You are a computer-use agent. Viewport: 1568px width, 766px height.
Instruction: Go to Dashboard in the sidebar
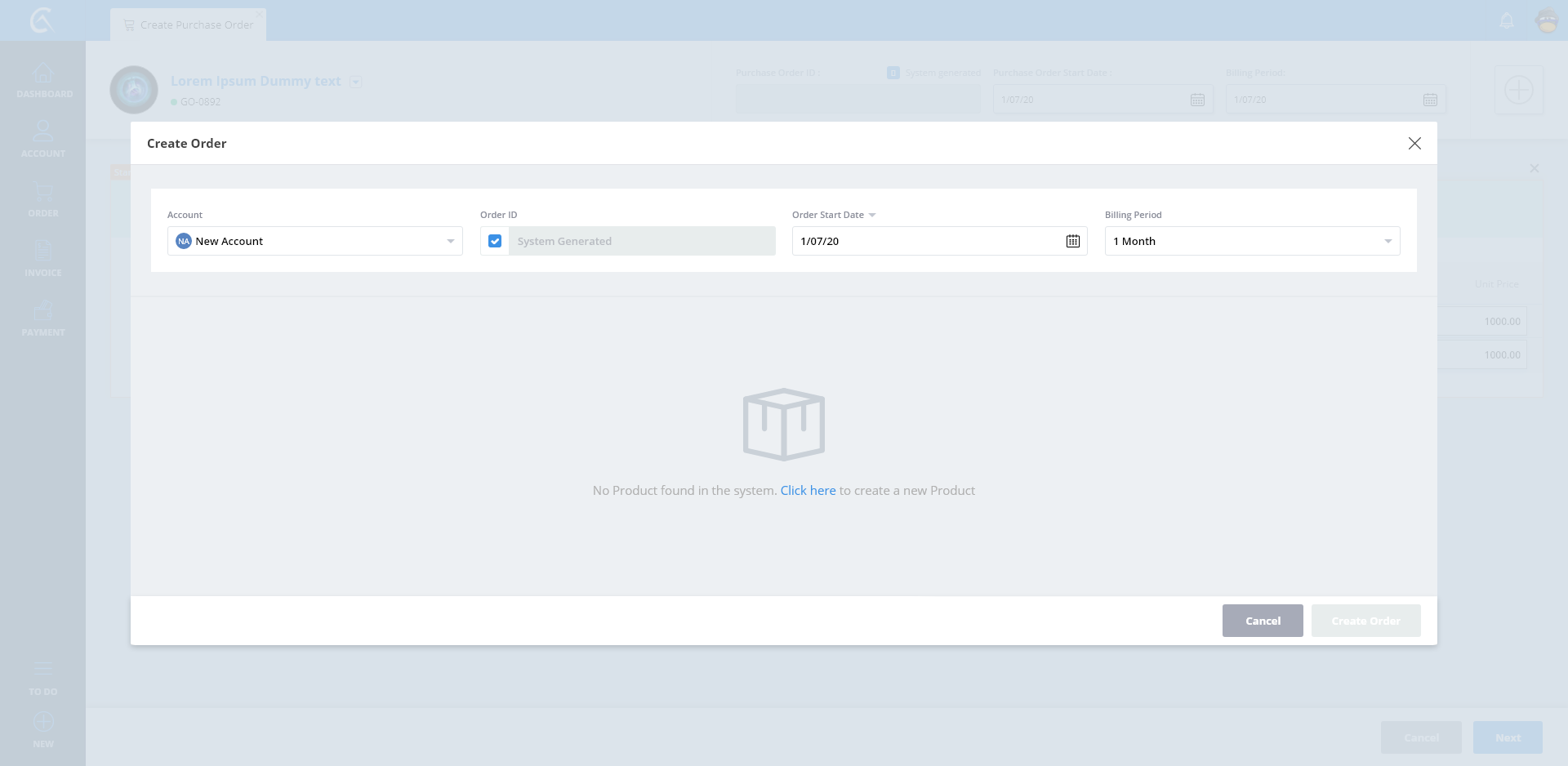(x=43, y=81)
